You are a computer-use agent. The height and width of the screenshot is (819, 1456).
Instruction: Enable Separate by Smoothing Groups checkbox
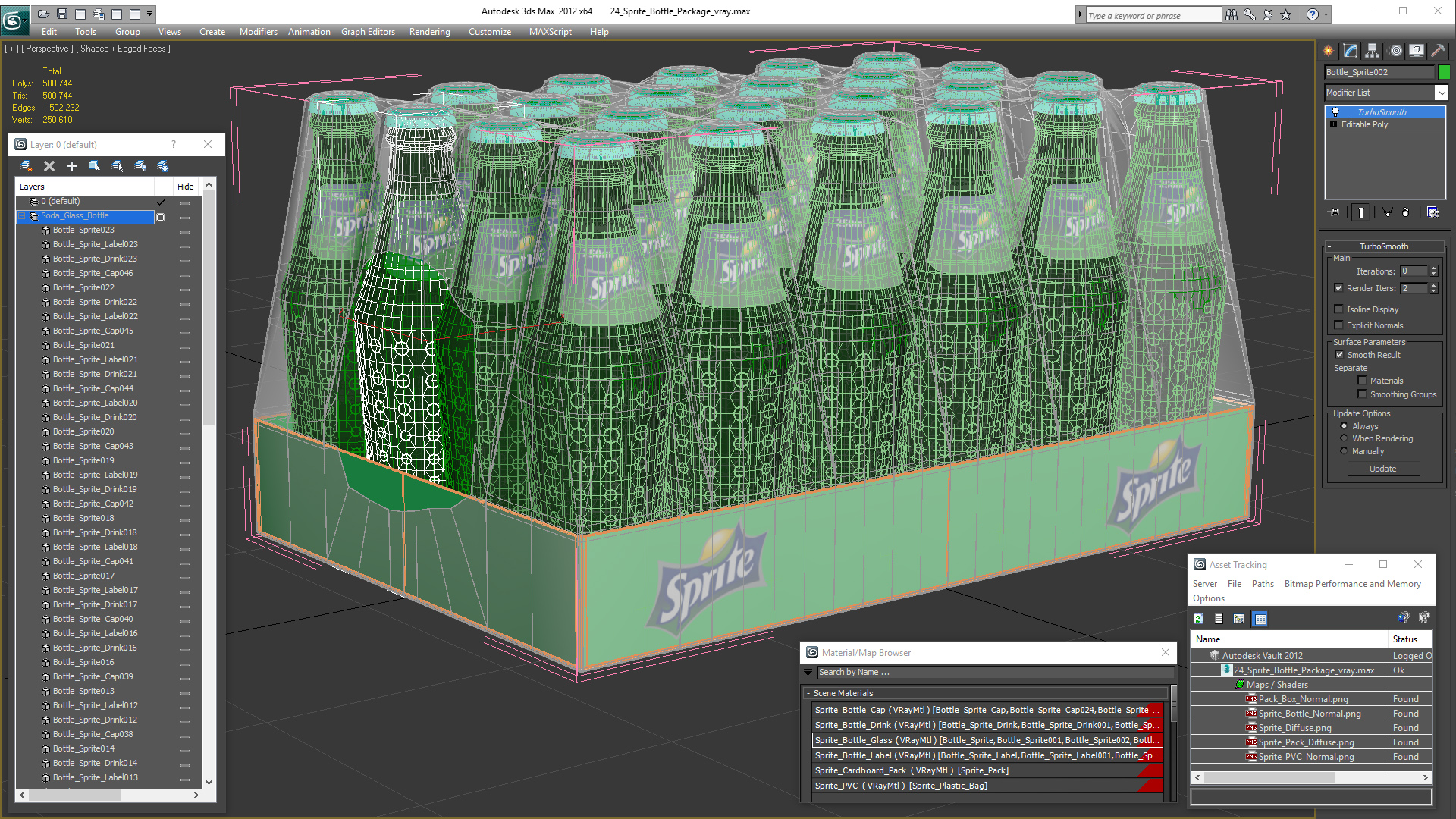(1362, 394)
